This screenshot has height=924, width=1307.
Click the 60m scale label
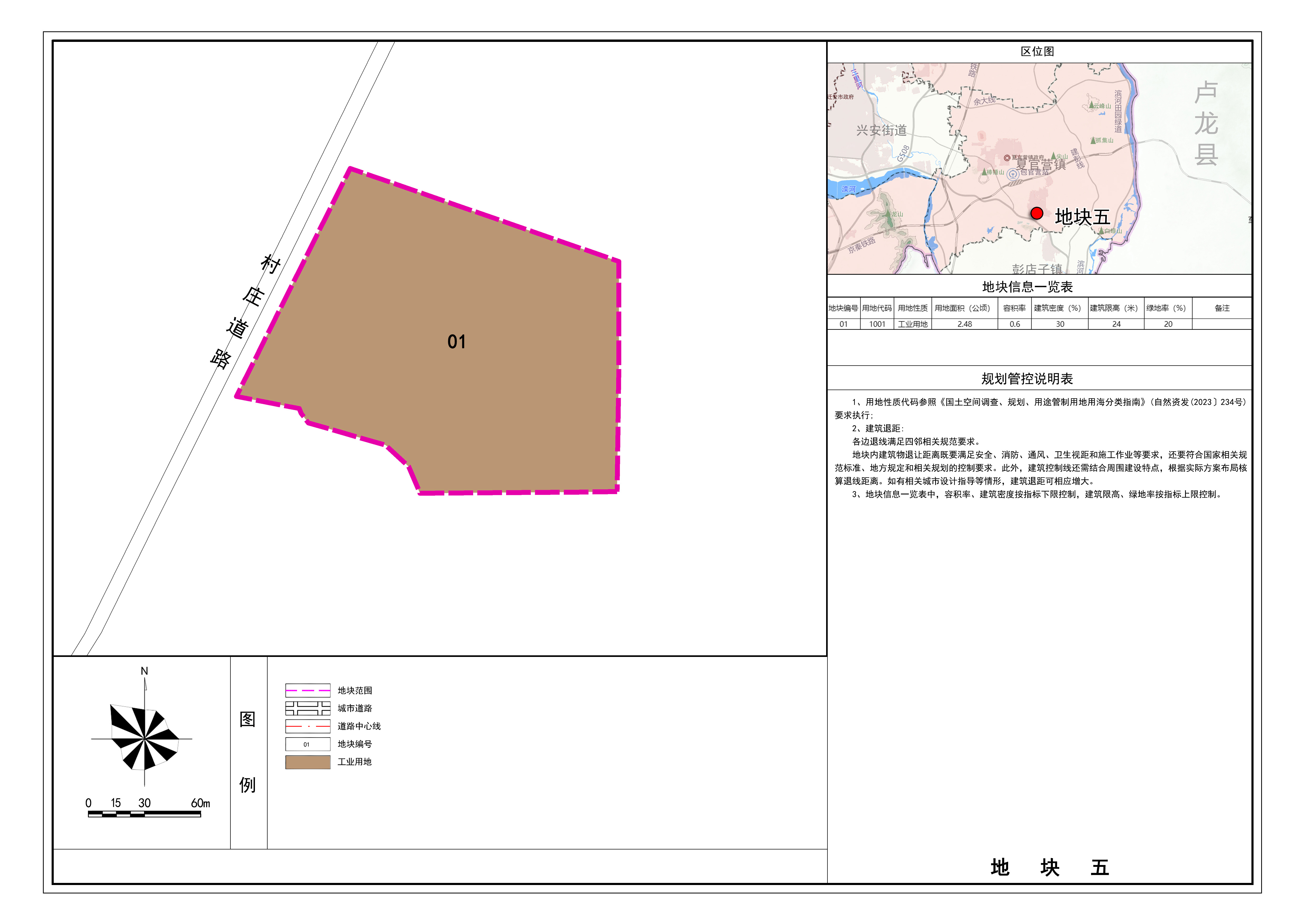(200, 803)
